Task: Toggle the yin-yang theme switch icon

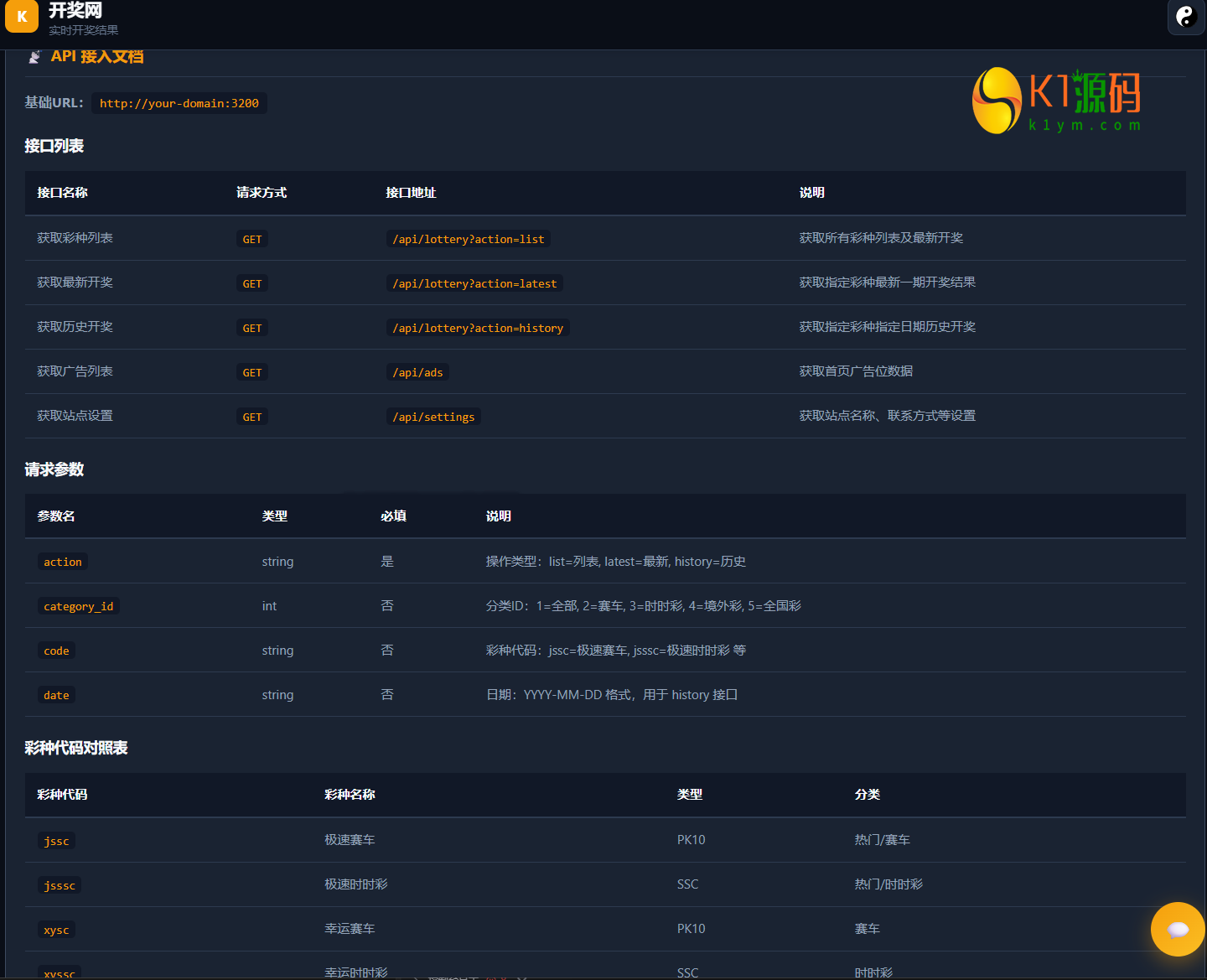Action: coord(1186,16)
